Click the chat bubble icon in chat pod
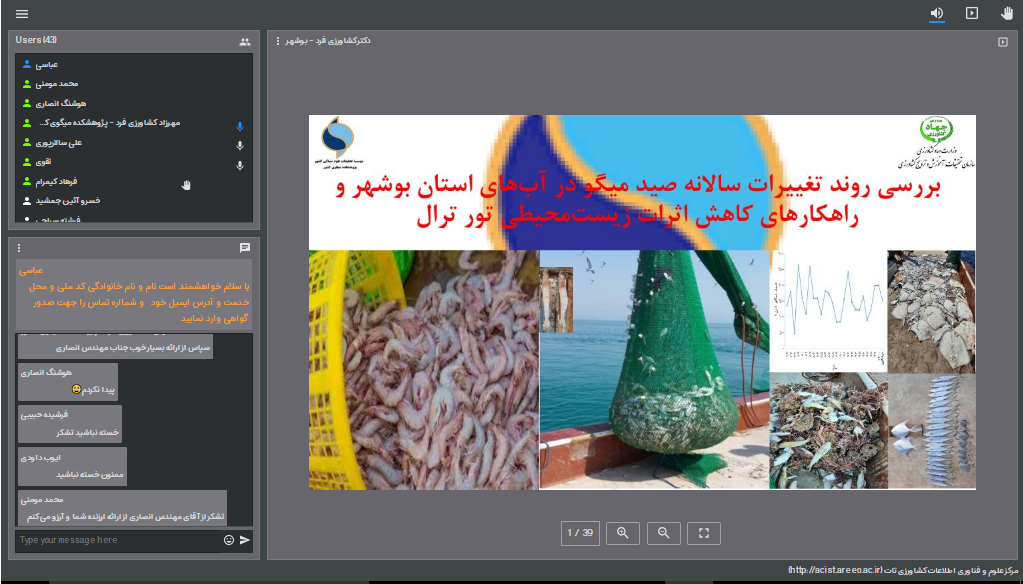 pos(245,248)
